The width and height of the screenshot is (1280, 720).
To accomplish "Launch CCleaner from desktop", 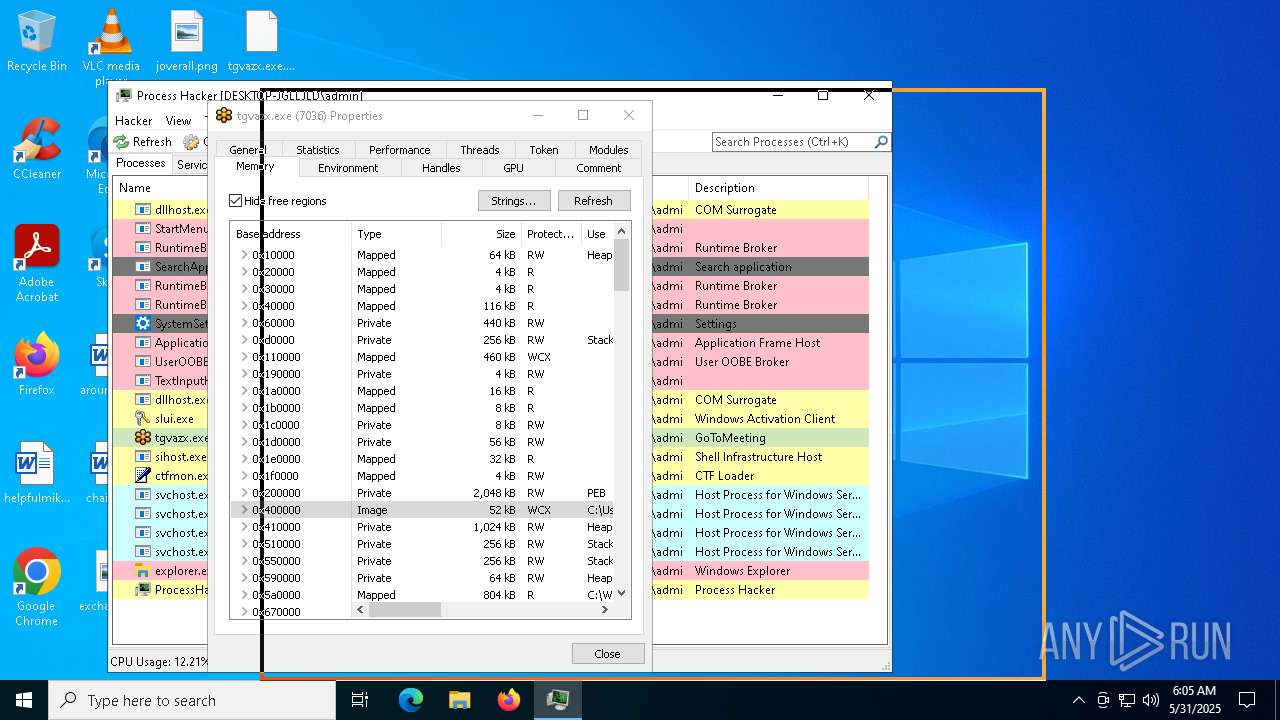I will 37,148.
